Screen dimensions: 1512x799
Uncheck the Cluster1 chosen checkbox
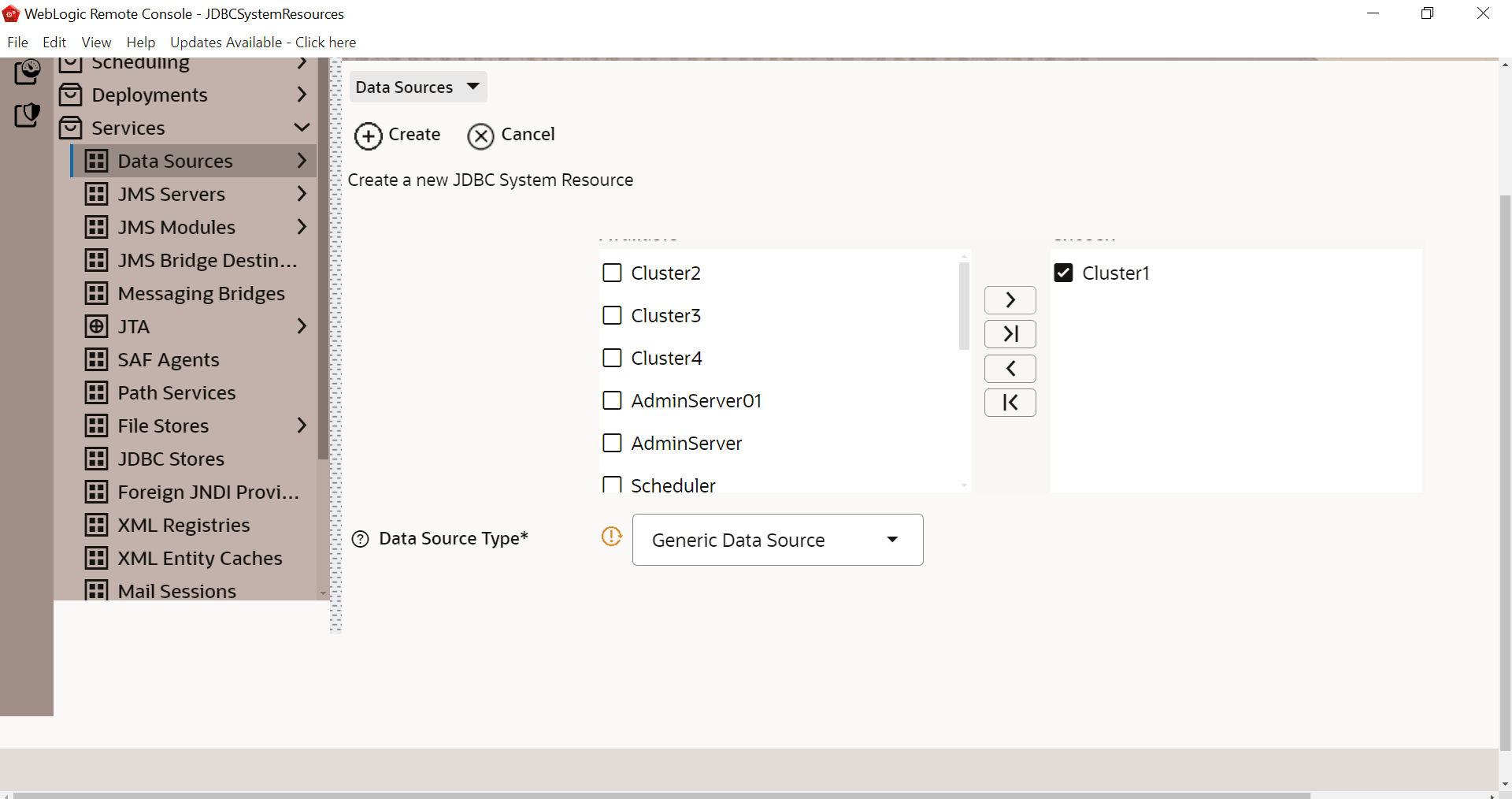(1063, 273)
